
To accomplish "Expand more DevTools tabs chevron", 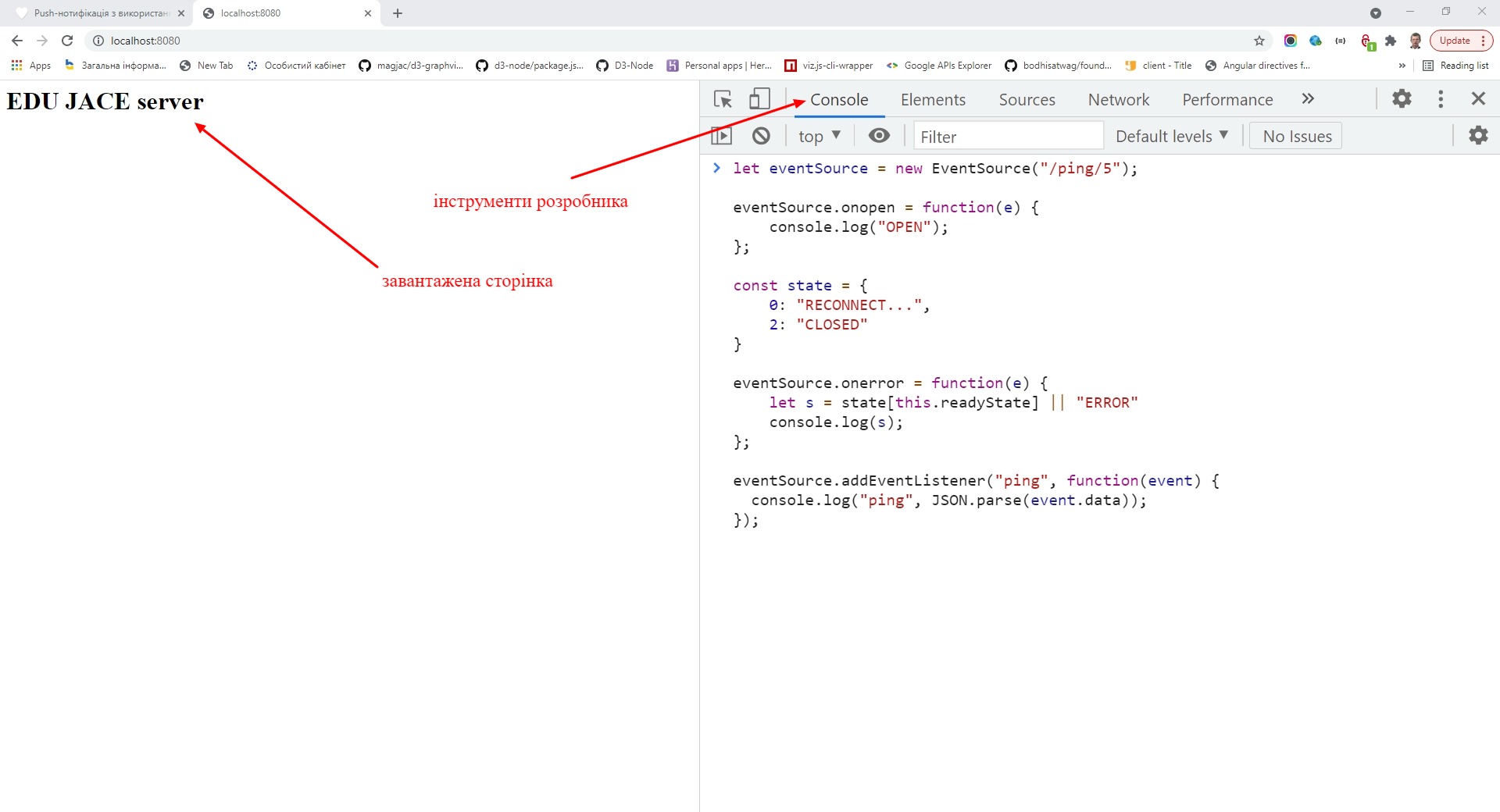I will click(x=1308, y=98).
